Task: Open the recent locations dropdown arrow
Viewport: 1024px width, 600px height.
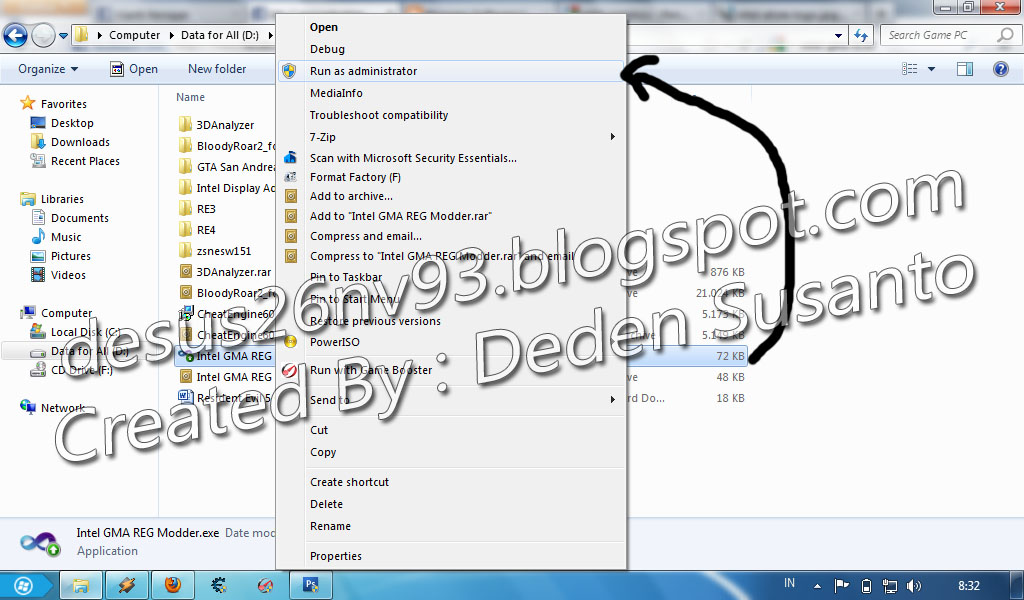Action: click(x=63, y=36)
